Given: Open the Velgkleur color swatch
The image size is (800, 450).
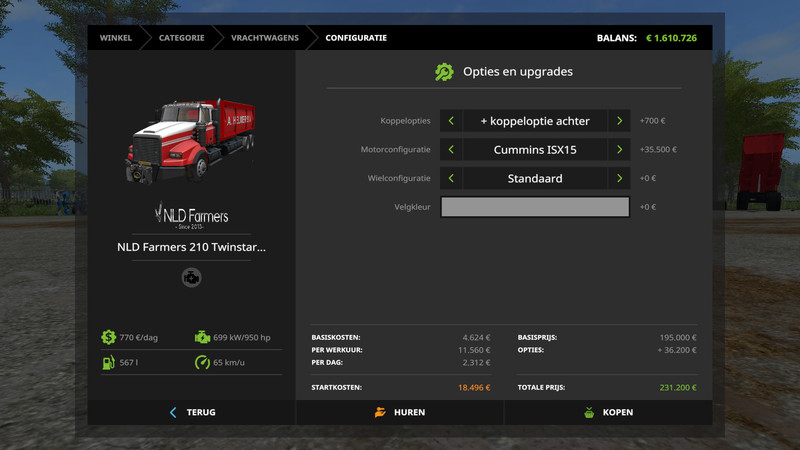Looking at the screenshot, I should point(535,207).
